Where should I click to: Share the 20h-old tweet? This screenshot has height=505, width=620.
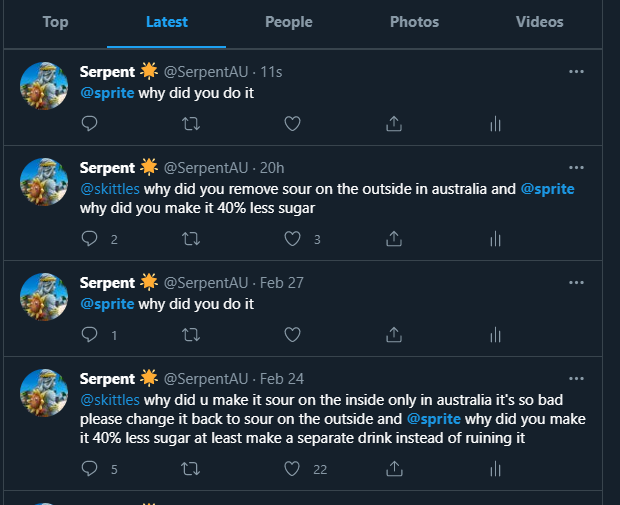394,239
